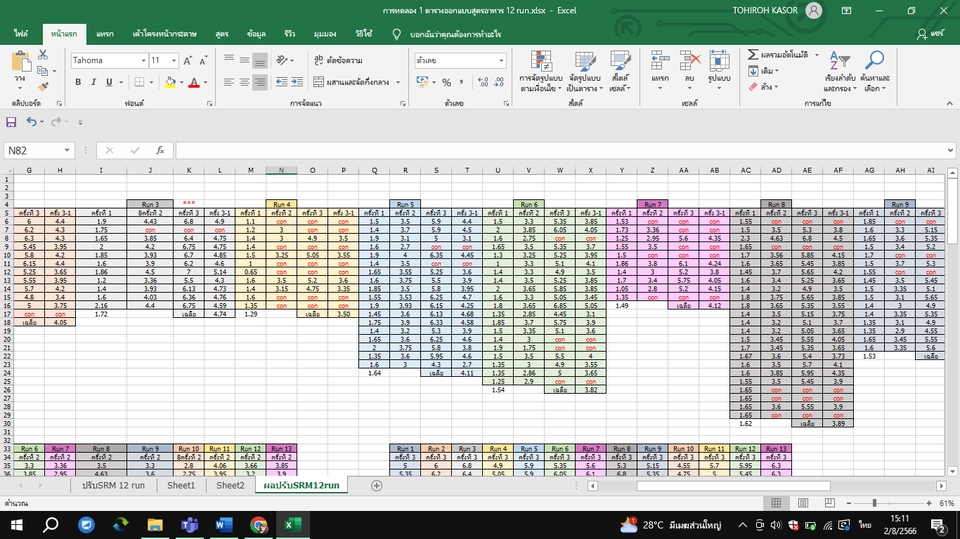Click the zoom out minus button
Screen dimensions: 960x539
click(x=849, y=503)
